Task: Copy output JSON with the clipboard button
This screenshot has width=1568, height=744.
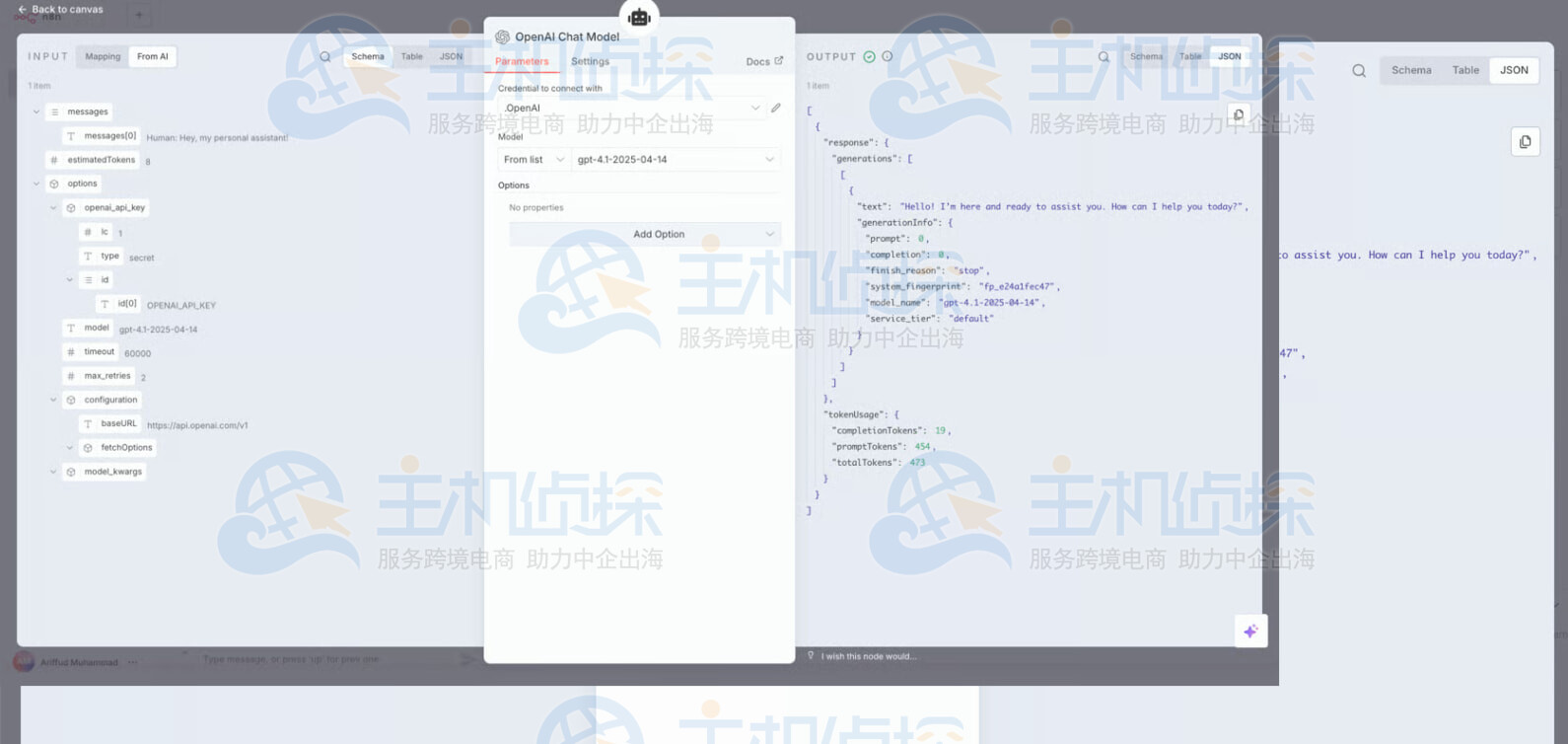Action: 1238,114
